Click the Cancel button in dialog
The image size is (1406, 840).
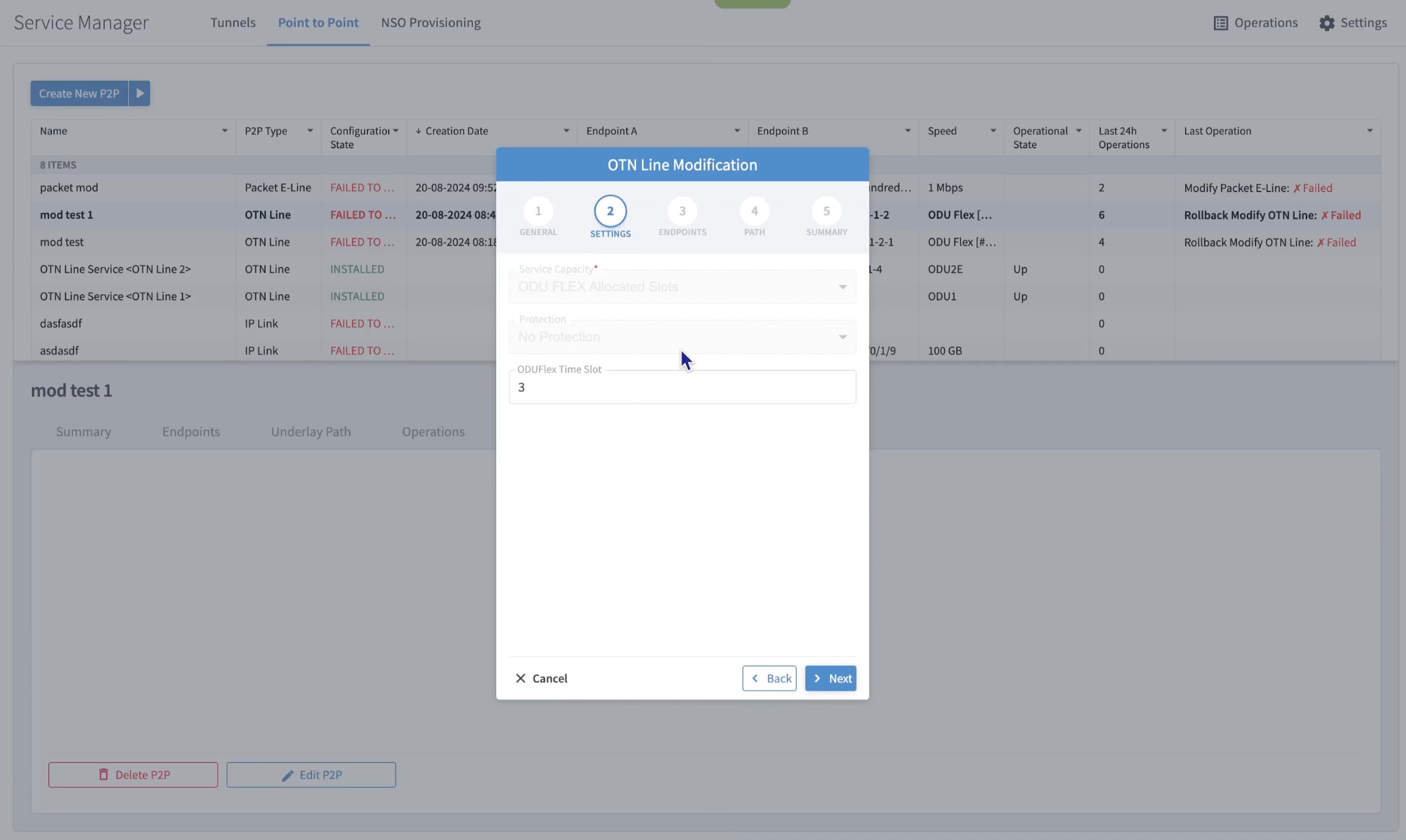point(541,678)
